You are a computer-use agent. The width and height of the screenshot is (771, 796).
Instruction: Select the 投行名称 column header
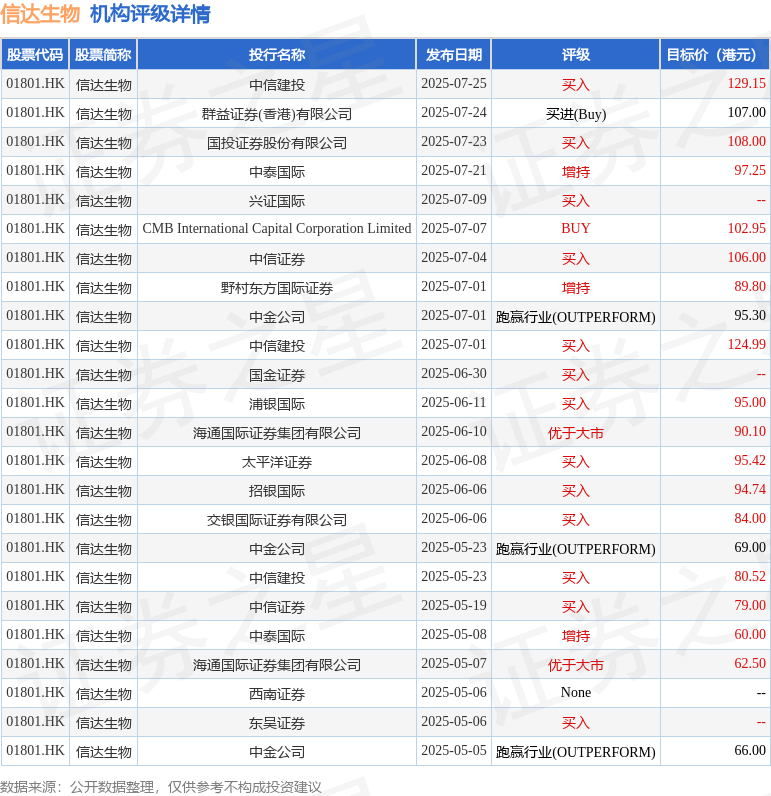277,54
